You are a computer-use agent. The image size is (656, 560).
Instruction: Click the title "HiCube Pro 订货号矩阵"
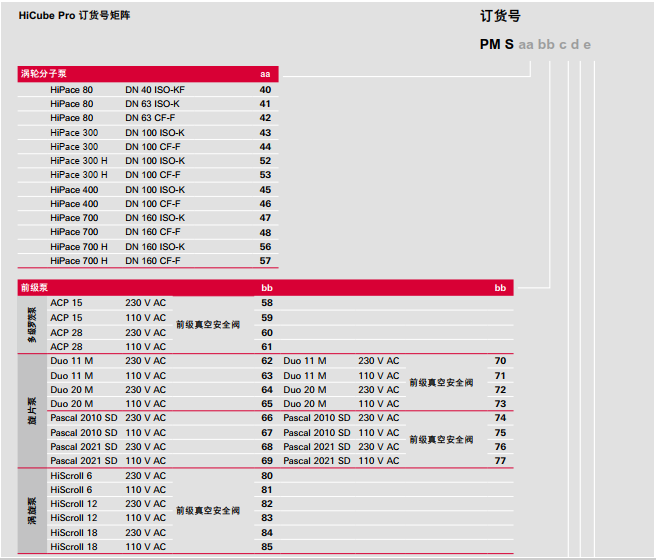pos(74,15)
